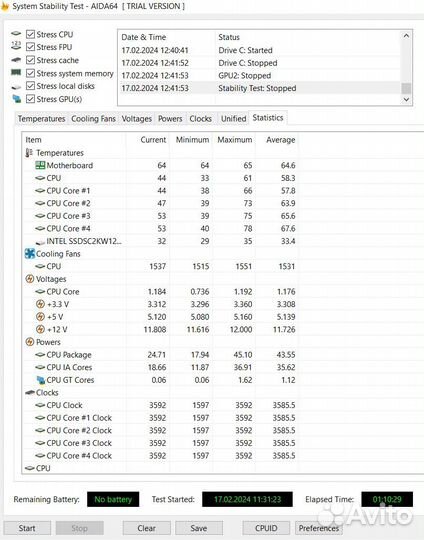The width and height of the screenshot is (424, 540).
Task: Open Preferences
Action: click(319, 528)
